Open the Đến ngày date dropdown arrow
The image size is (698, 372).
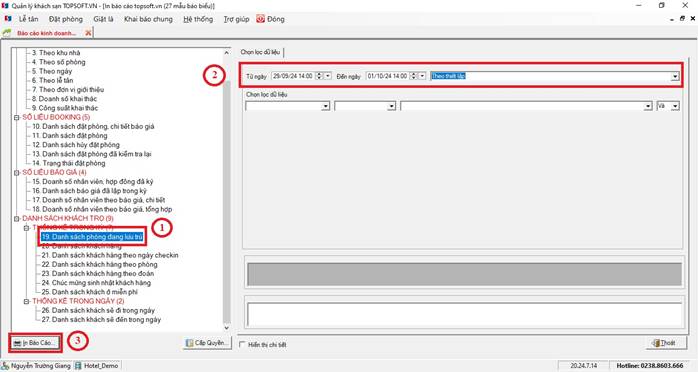click(x=422, y=76)
